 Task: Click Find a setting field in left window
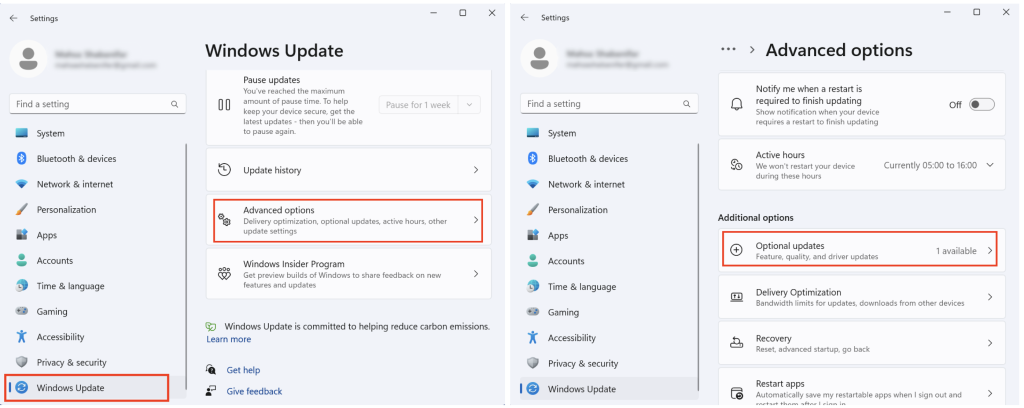click(98, 104)
